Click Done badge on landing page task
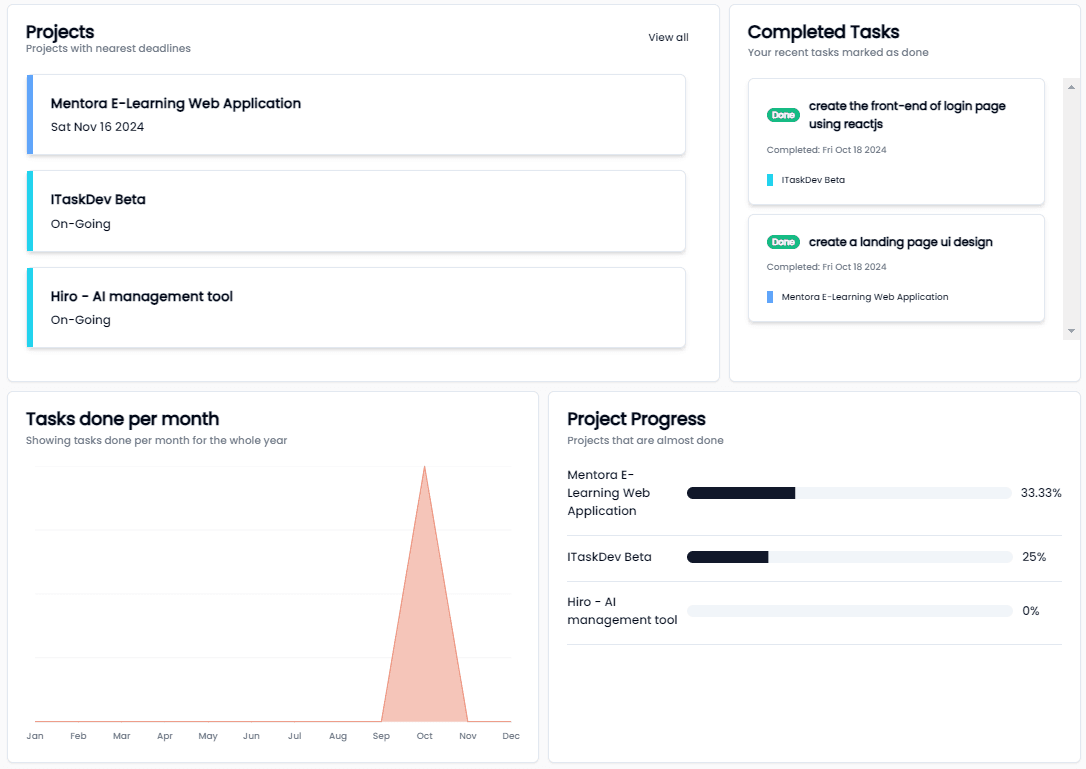Image resolution: width=1086 pixels, height=769 pixels. [783, 242]
